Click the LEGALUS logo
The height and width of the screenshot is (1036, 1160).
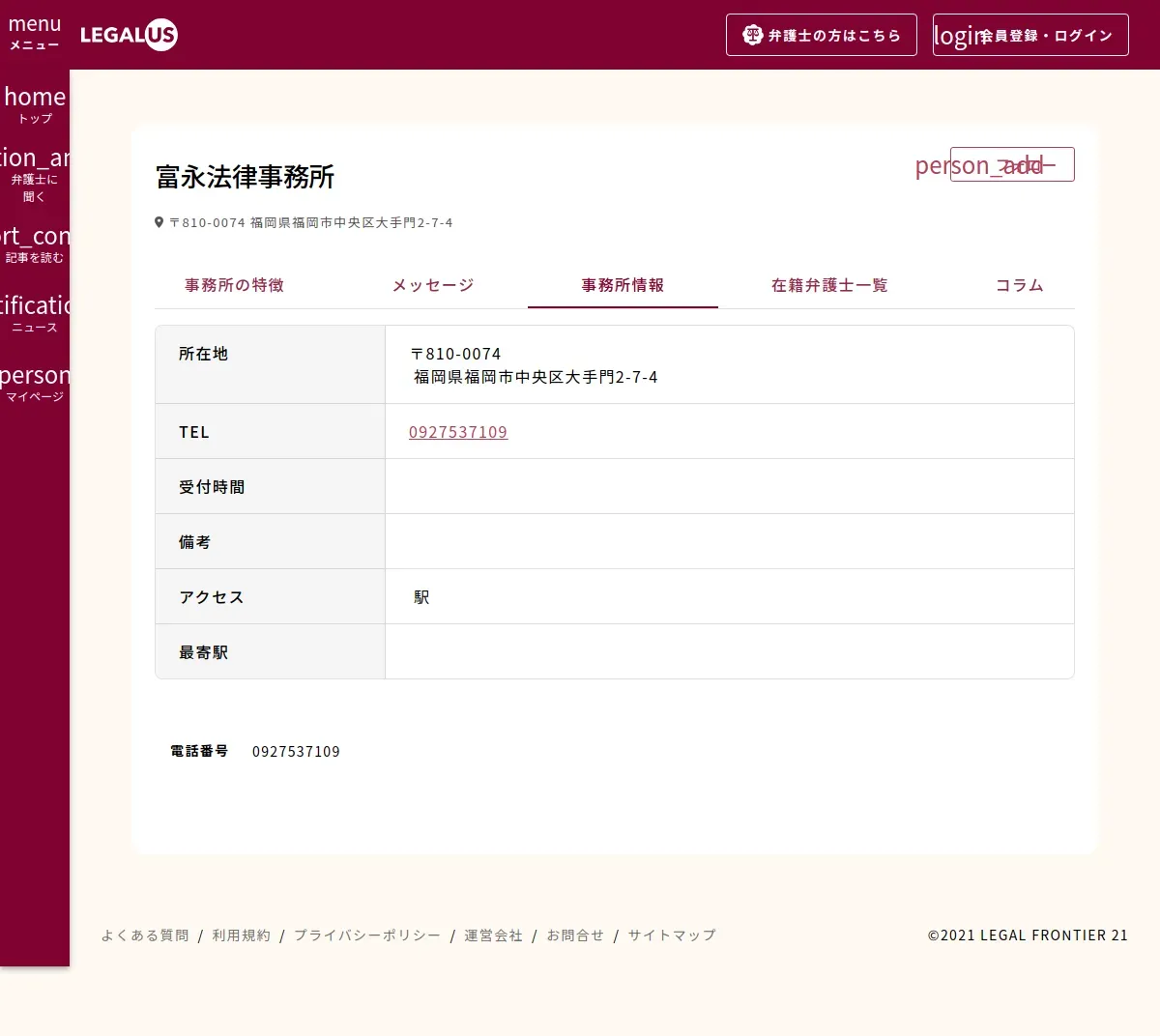click(x=129, y=36)
